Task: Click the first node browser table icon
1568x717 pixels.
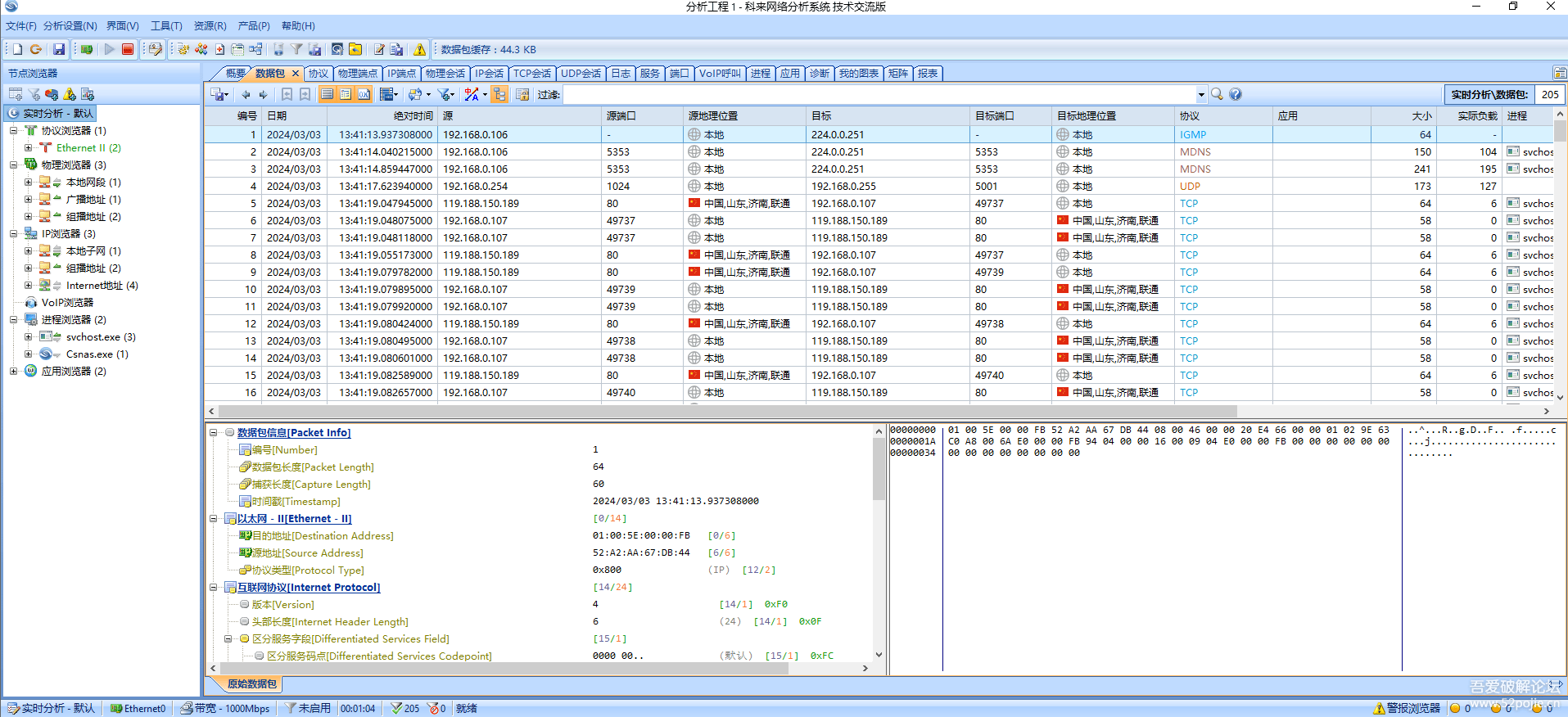Action: pyautogui.click(x=16, y=94)
